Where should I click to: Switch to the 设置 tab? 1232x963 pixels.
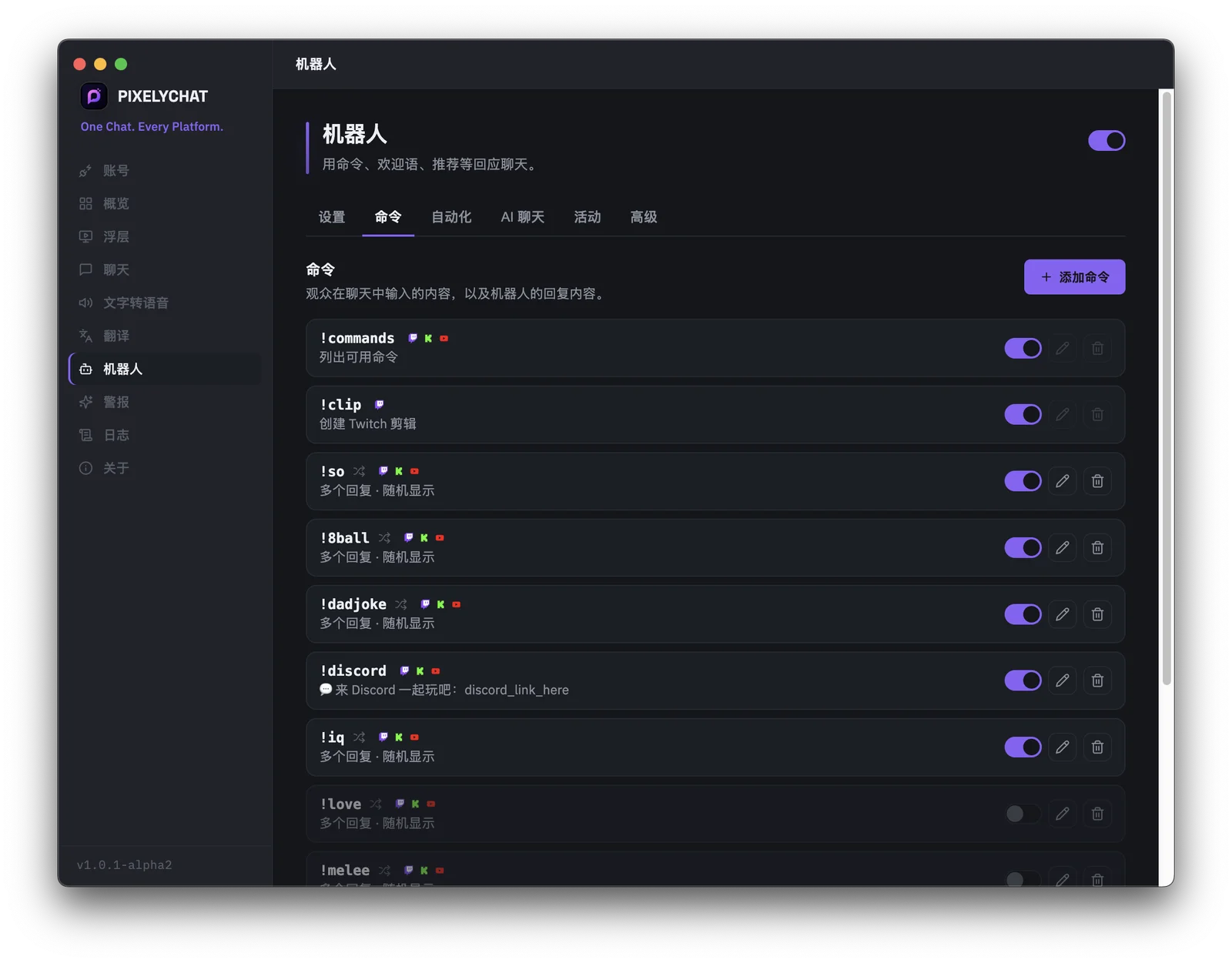click(x=332, y=217)
